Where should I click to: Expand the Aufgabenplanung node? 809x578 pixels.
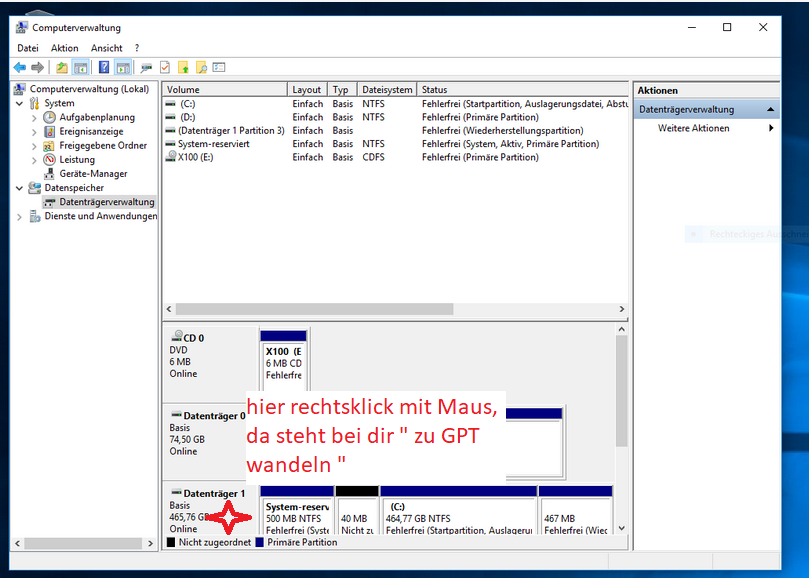pos(34,118)
